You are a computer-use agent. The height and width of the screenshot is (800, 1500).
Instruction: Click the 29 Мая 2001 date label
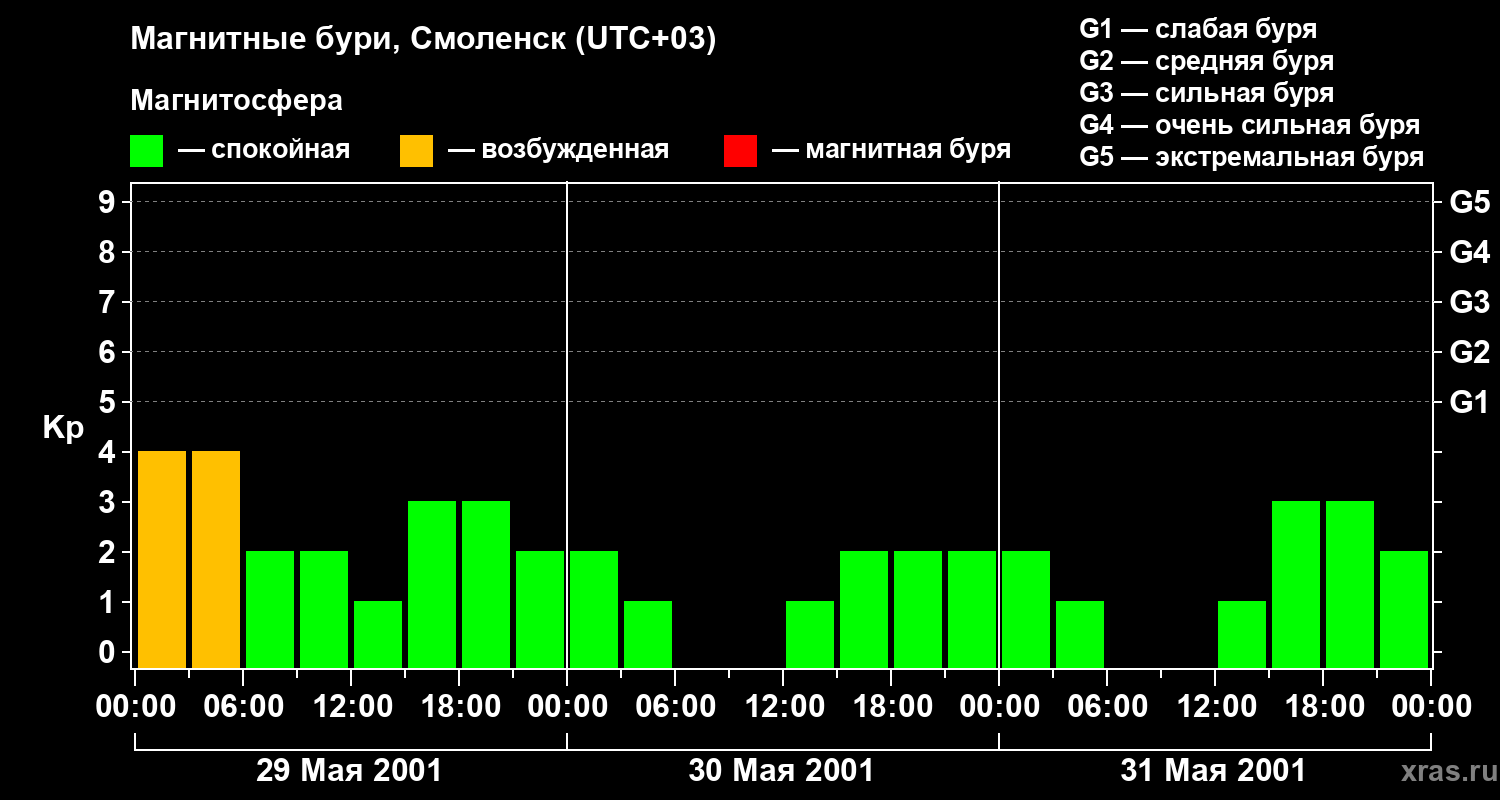349,771
